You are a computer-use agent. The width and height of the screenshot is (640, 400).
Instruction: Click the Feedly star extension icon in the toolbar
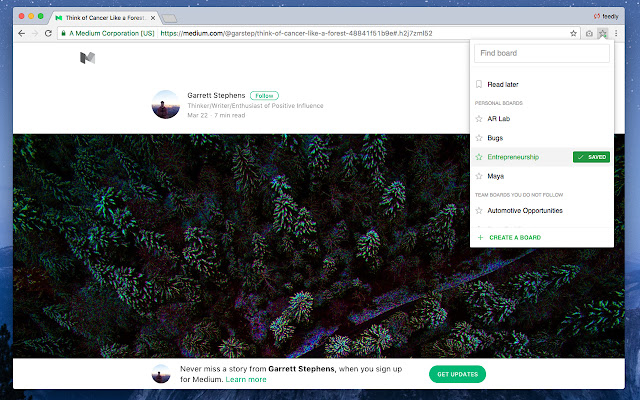602,33
